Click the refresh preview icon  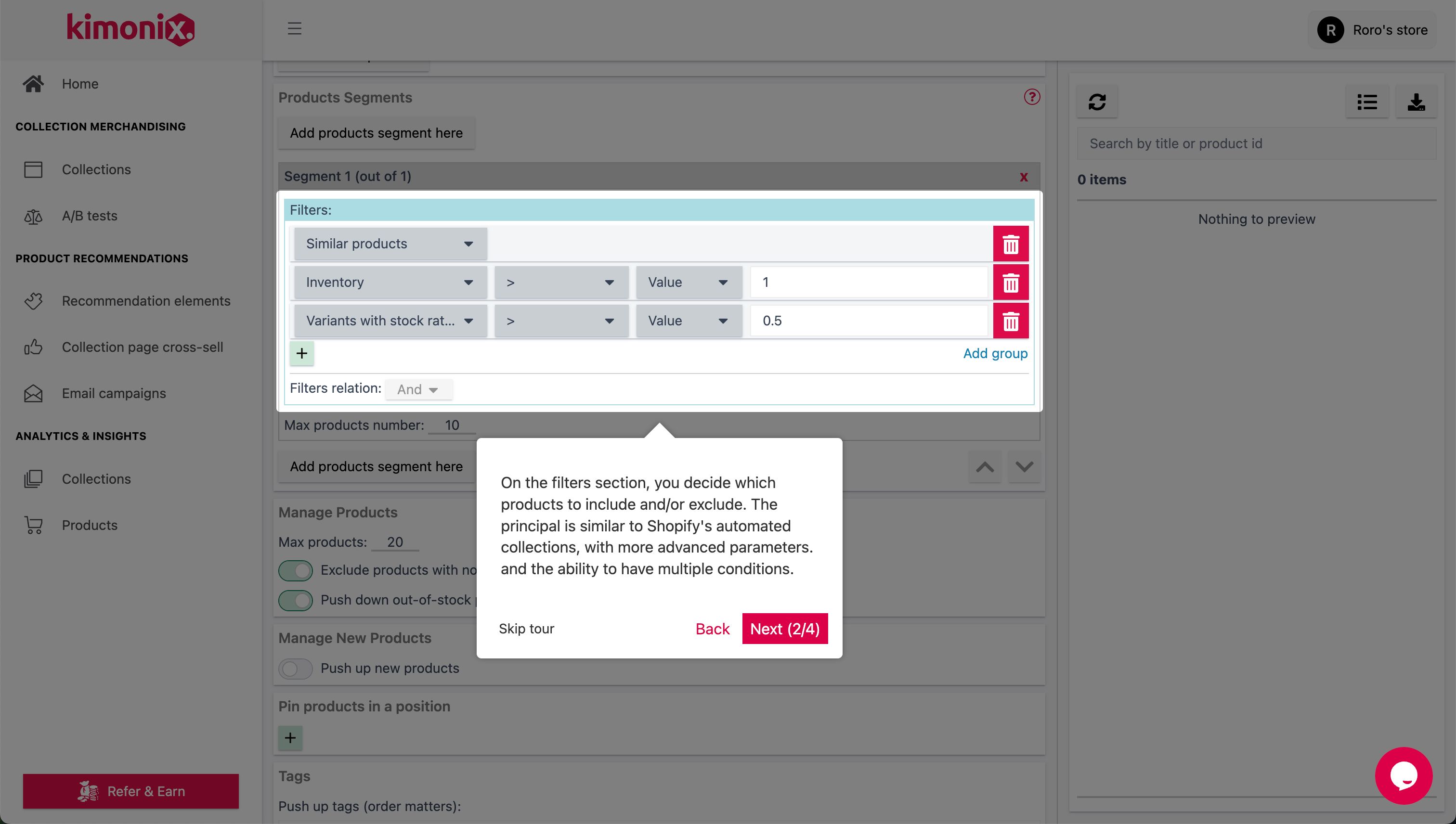(x=1096, y=102)
